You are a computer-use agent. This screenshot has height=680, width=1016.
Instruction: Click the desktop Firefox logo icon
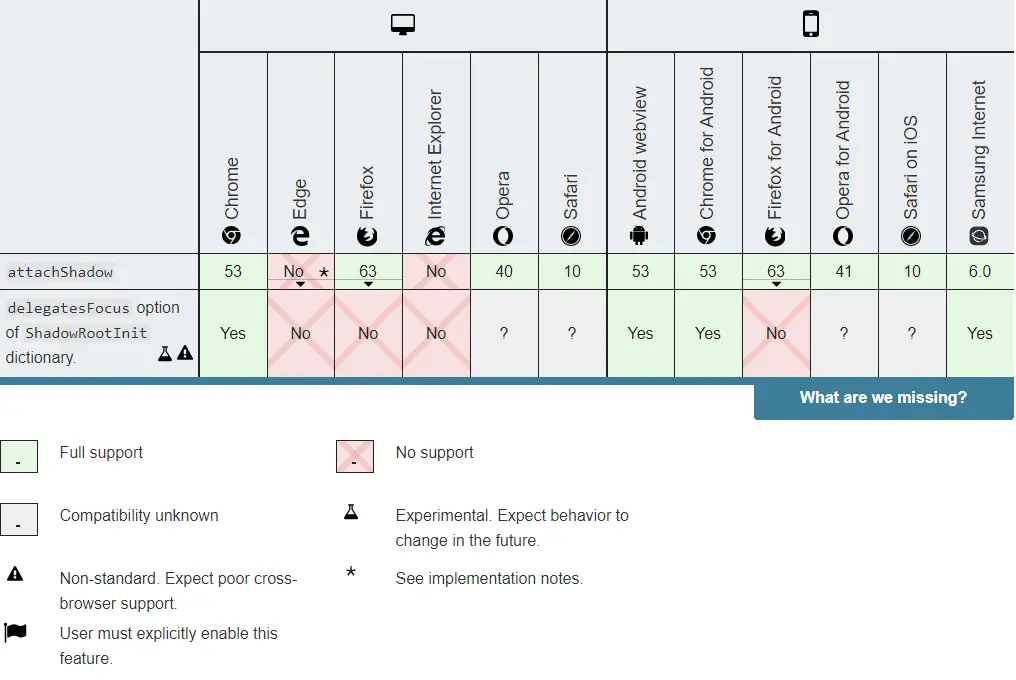click(368, 236)
